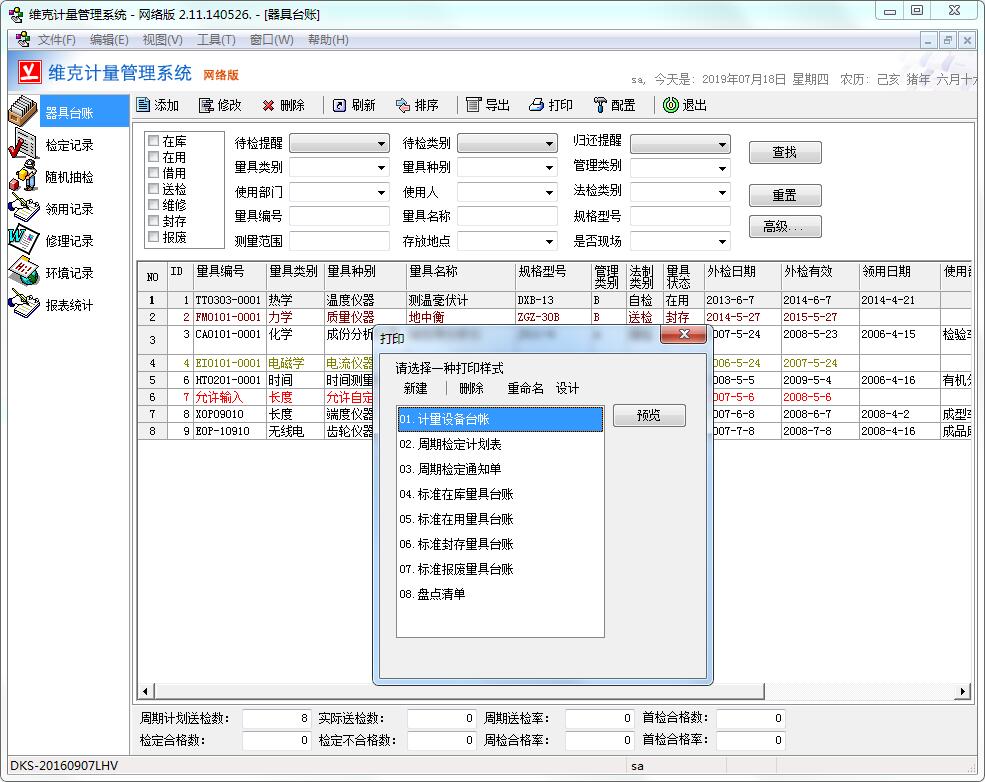Click the 修改 (Modify) toolbar icon

pos(206,105)
